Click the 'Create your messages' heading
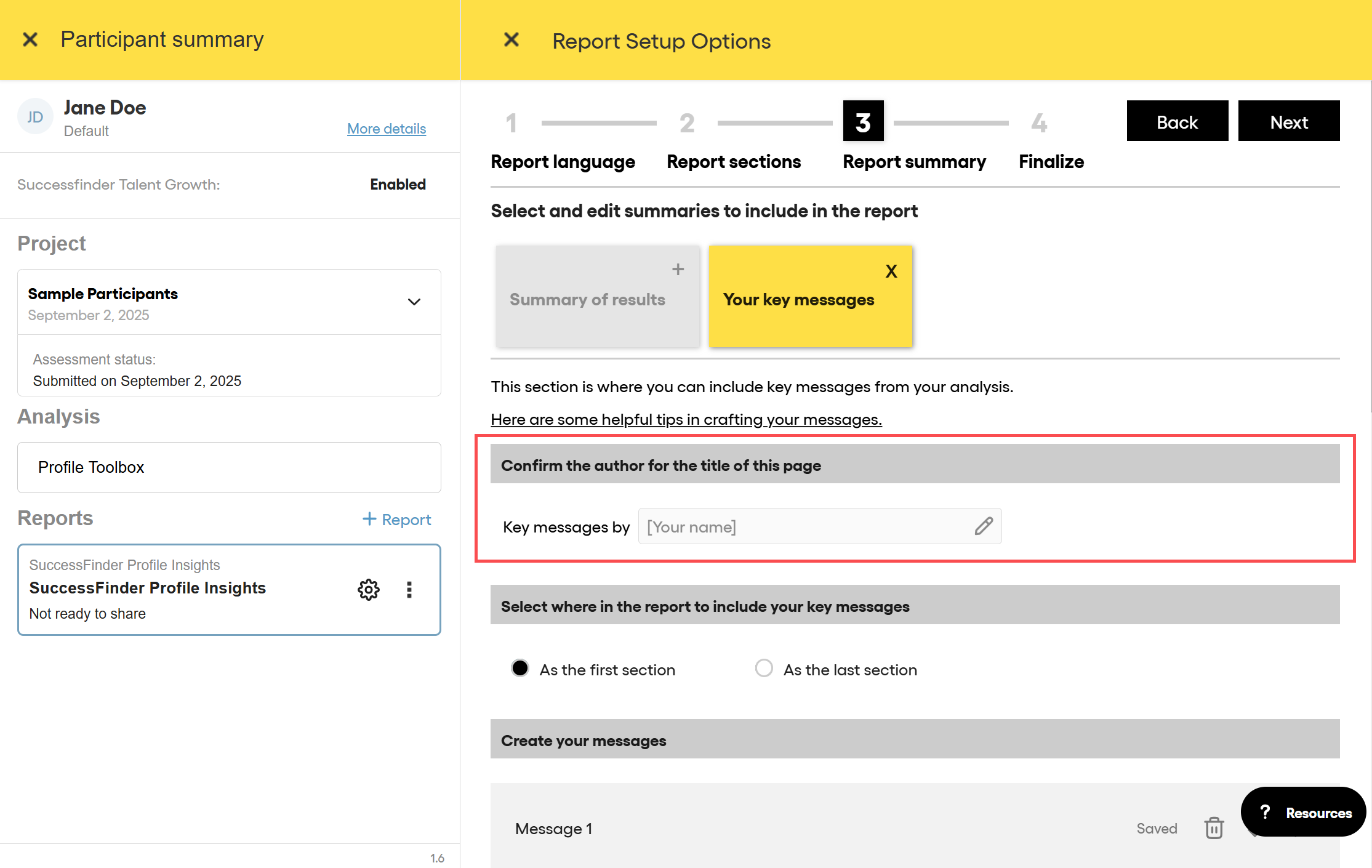The width and height of the screenshot is (1372, 868). 583,740
